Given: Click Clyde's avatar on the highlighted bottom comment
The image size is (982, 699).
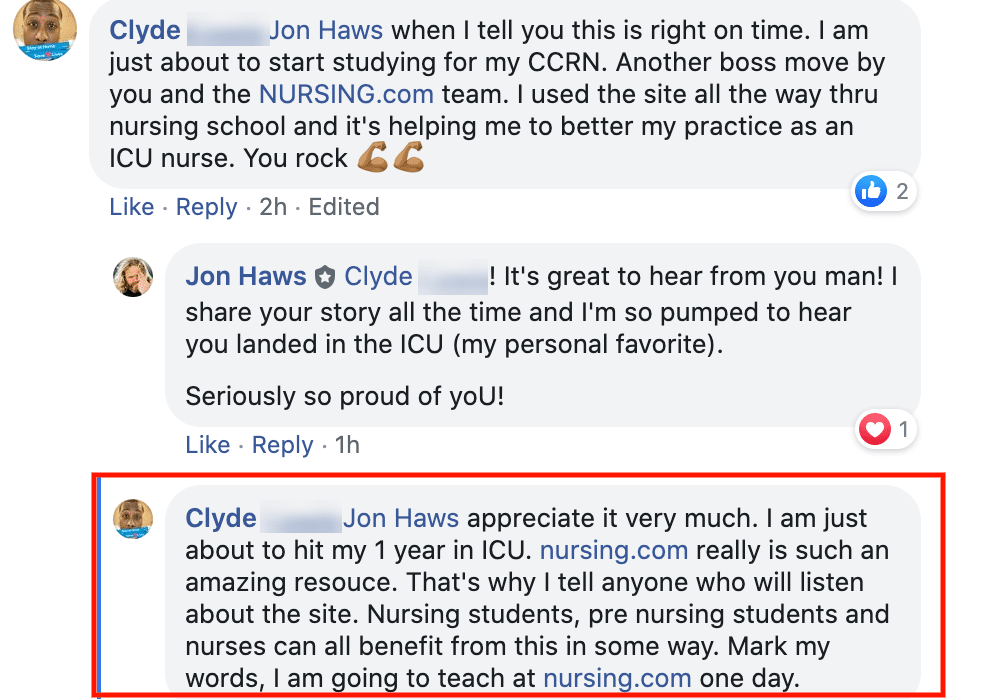Looking at the screenshot, I should (x=134, y=519).
